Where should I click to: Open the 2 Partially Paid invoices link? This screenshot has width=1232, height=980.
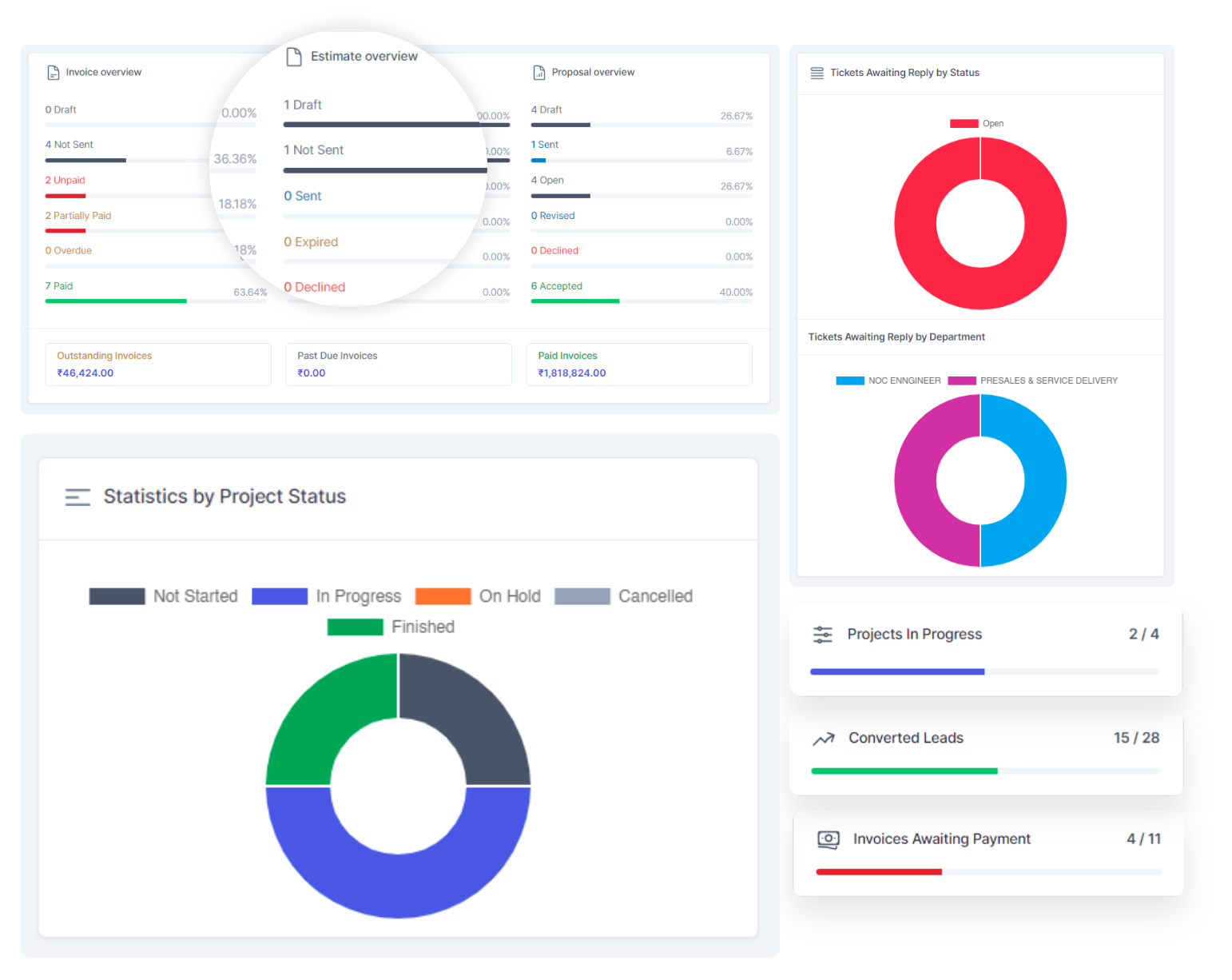[78, 216]
